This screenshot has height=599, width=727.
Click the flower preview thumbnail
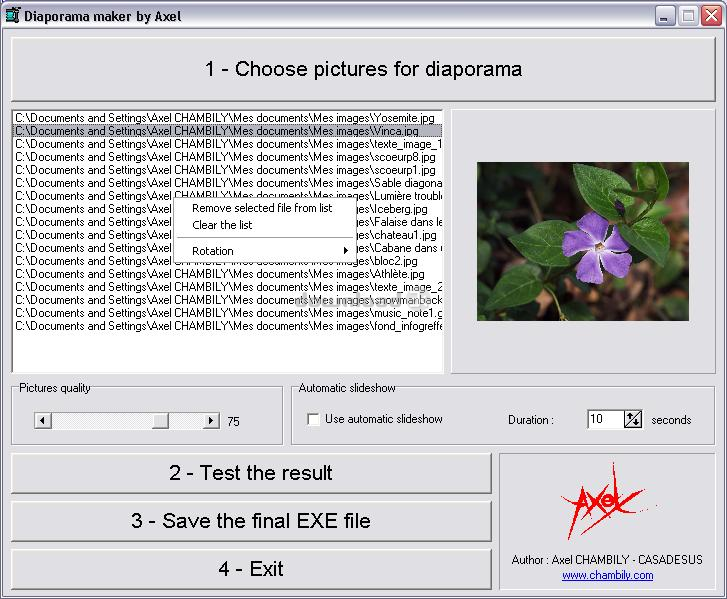[x=583, y=241]
